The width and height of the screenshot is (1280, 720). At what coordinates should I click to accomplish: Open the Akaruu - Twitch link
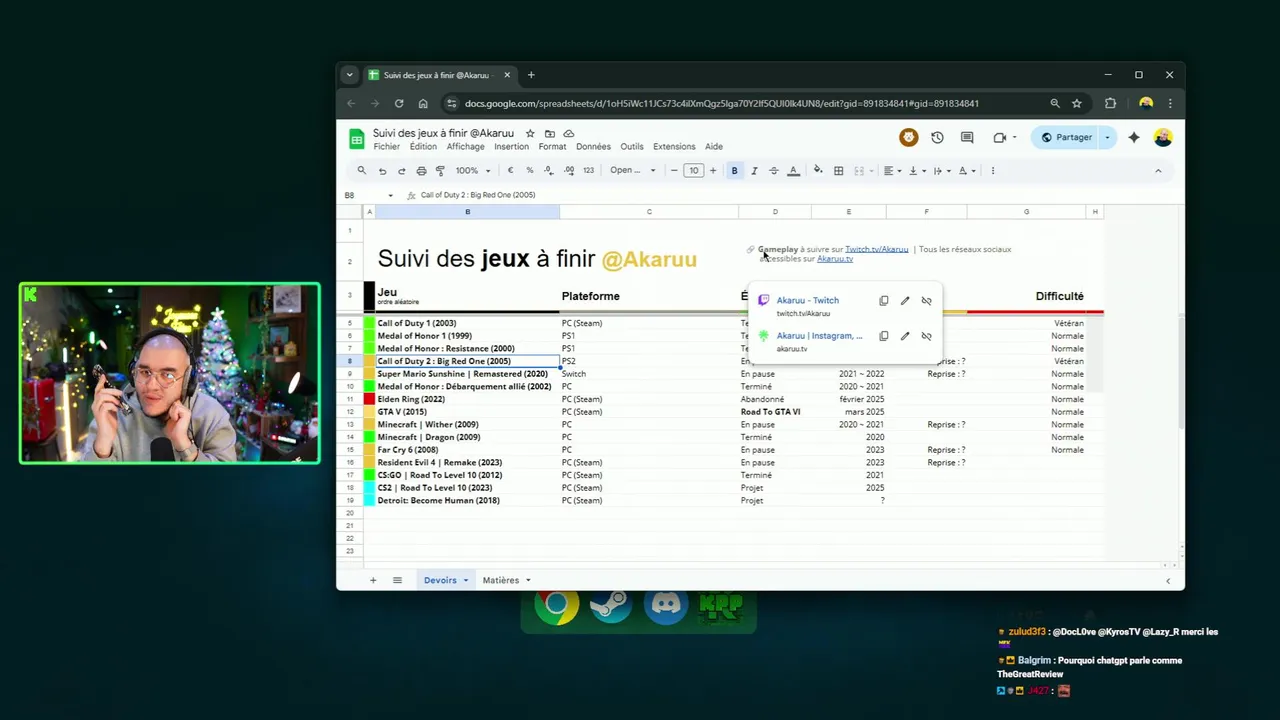[807, 300]
